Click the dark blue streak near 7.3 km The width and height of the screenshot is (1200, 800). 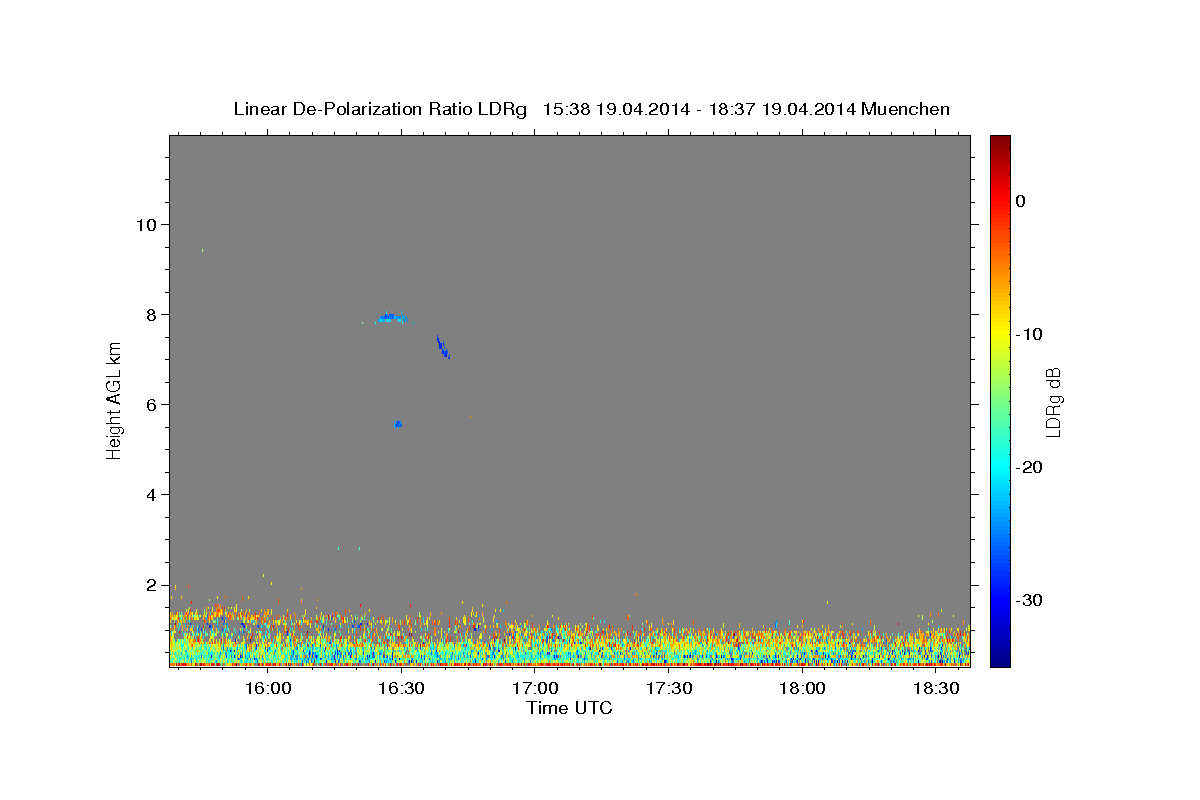[x=443, y=347]
